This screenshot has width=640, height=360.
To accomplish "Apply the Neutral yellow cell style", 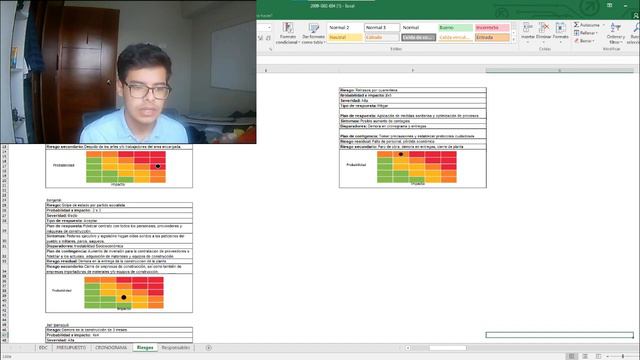I will pyautogui.click(x=345, y=37).
